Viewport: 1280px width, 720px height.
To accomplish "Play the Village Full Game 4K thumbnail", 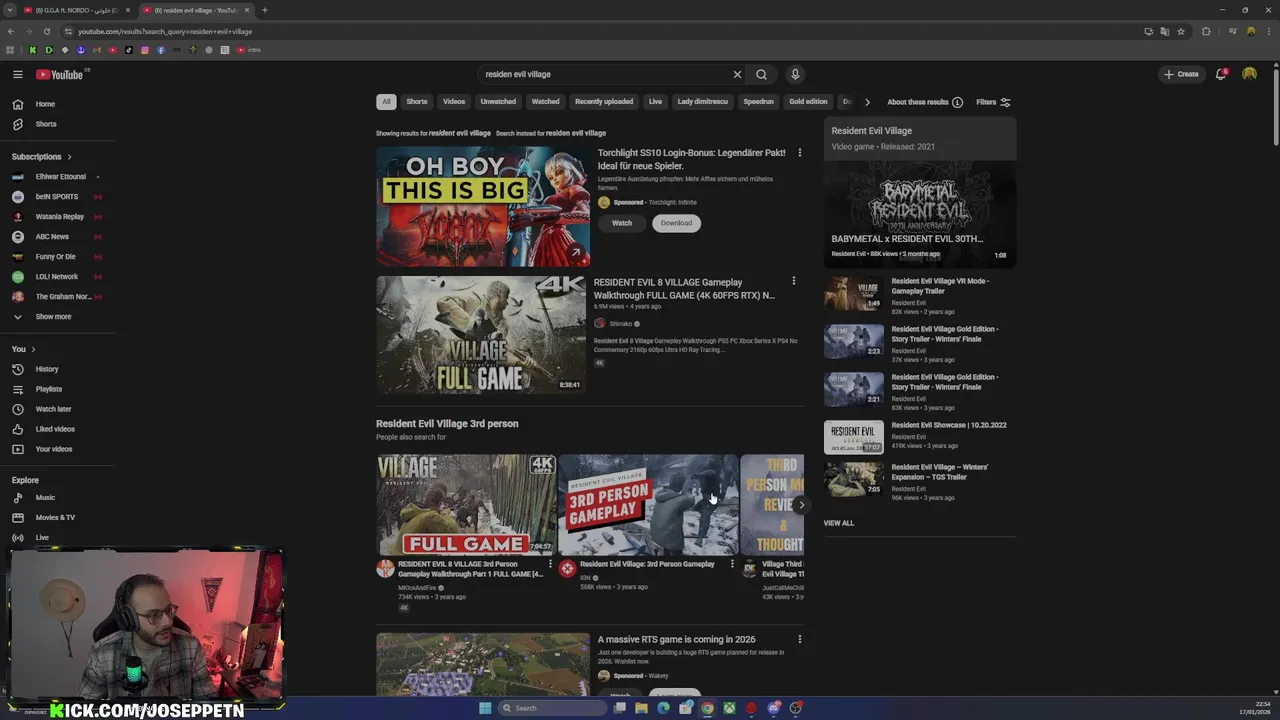I will click(481, 335).
